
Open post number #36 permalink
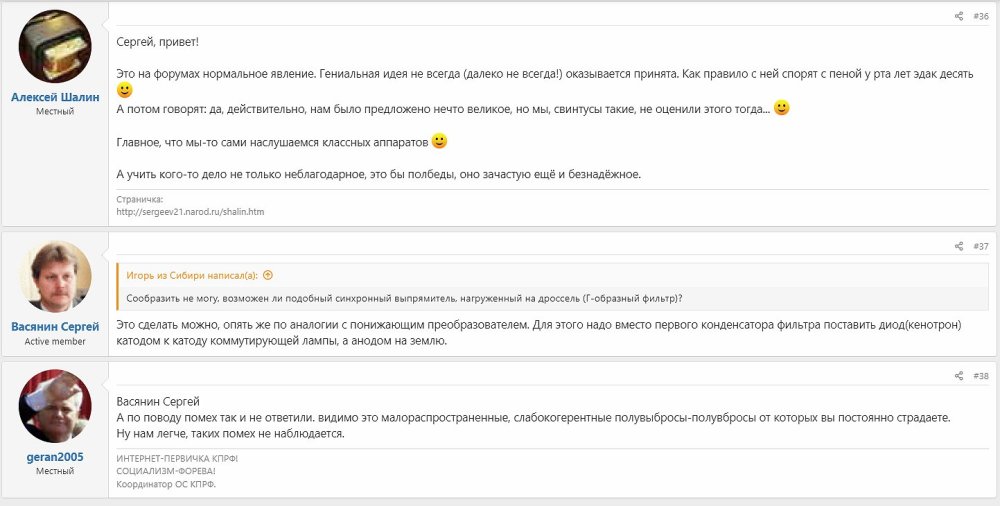[980, 16]
